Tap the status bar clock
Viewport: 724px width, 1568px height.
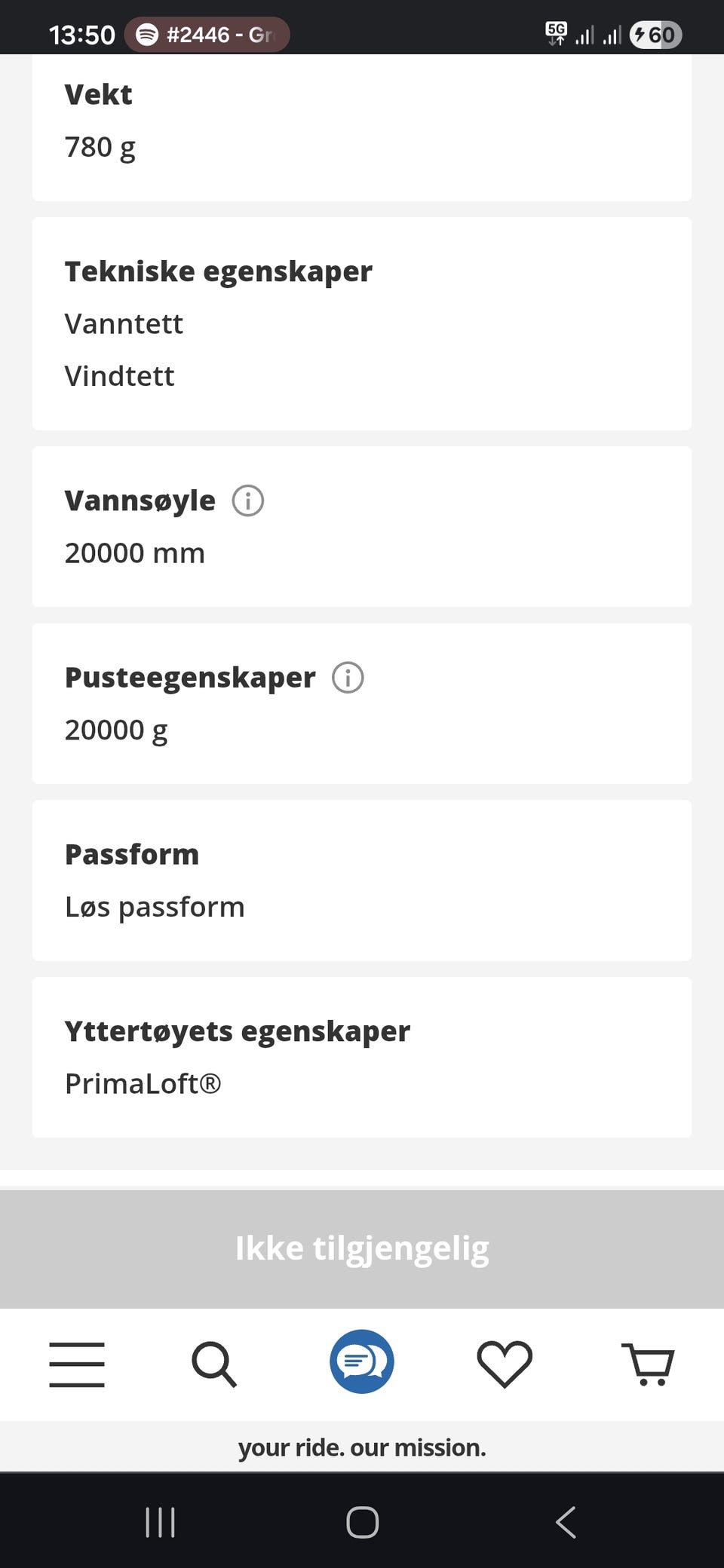coord(81,35)
